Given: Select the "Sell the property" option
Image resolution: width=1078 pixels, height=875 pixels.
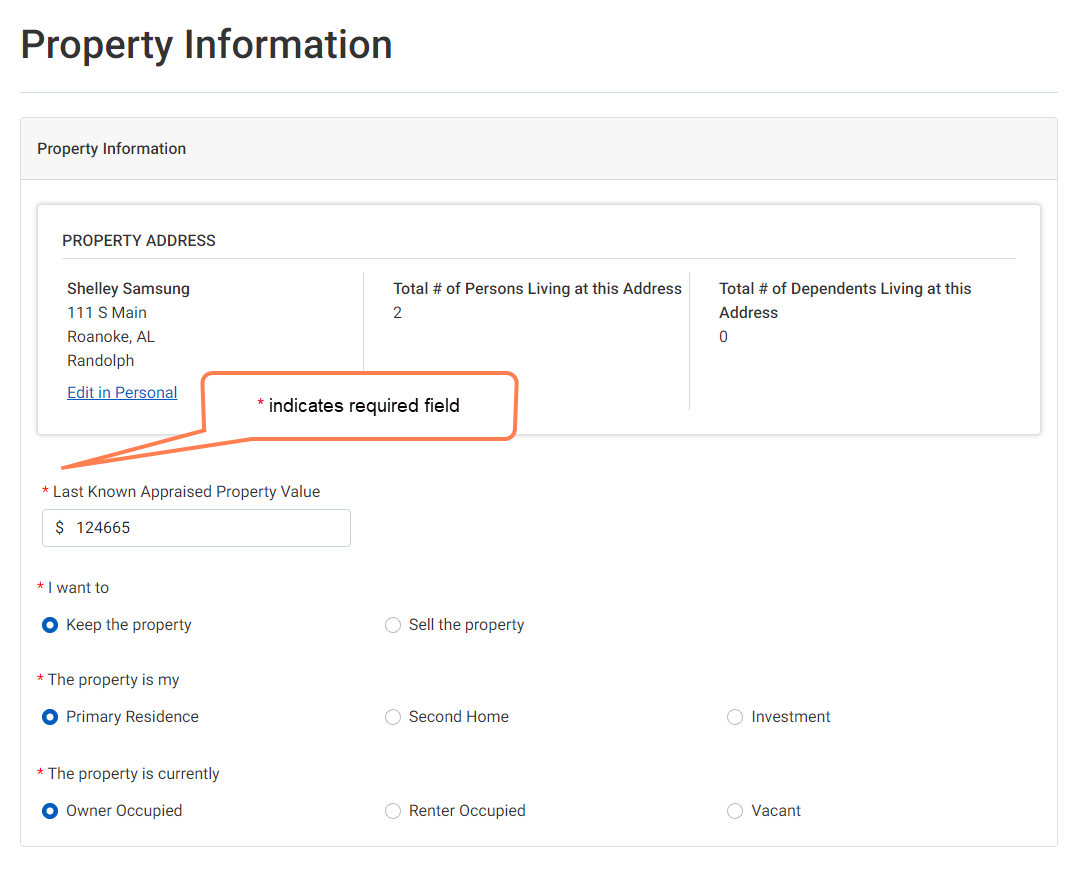Looking at the screenshot, I should point(393,624).
